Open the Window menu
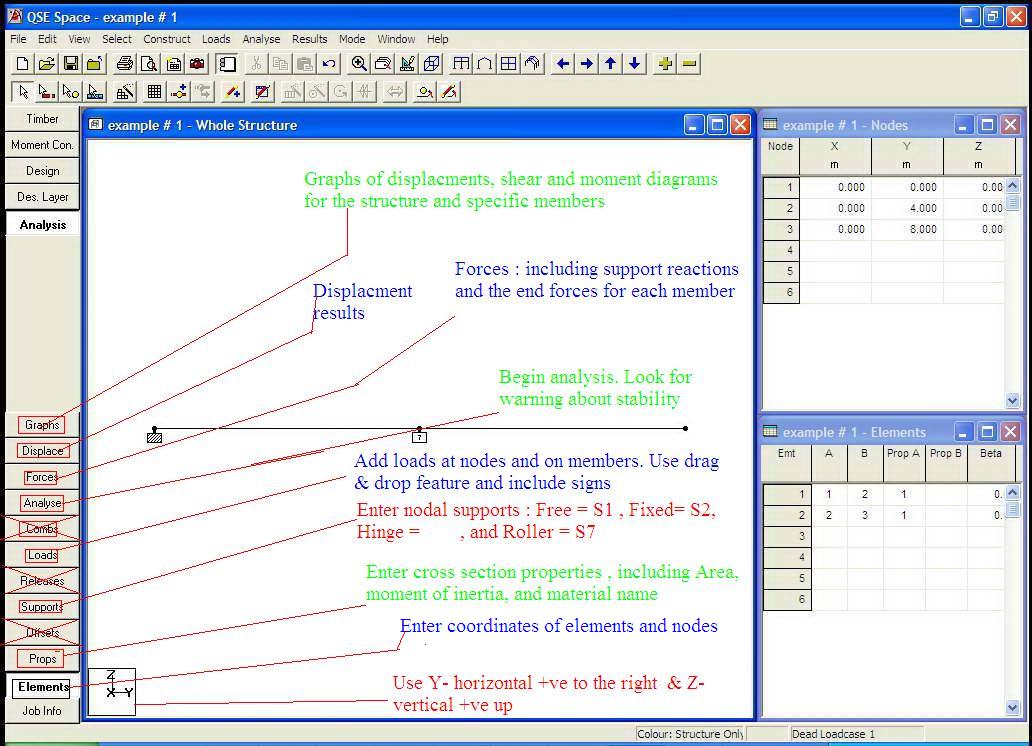Image resolution: width=1032 pixels, height=746 pixels. tap(396, 40)
